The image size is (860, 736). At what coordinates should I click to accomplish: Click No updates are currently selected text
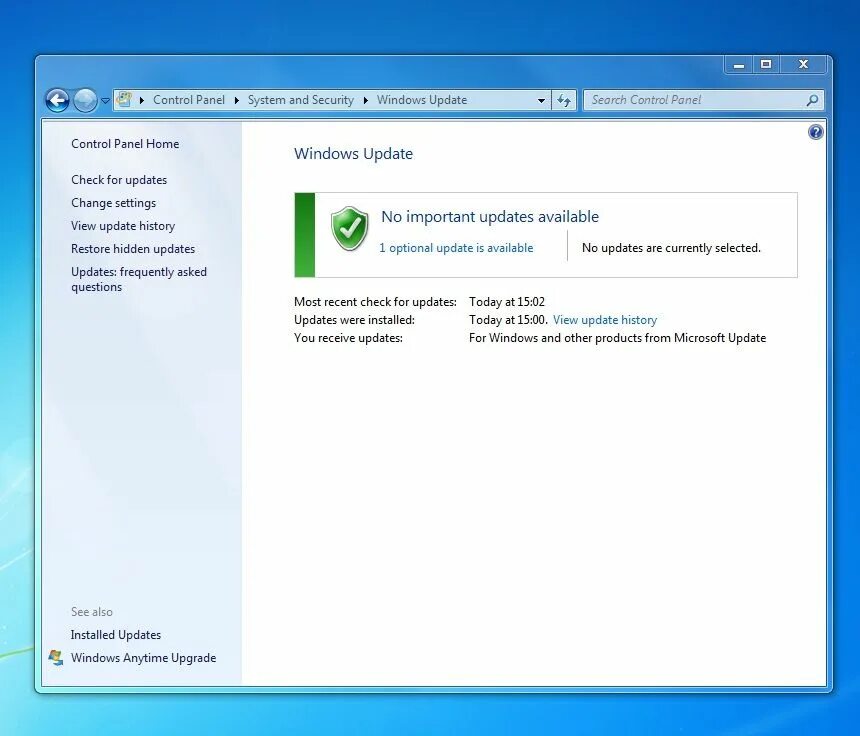click(x=671, y=248)
